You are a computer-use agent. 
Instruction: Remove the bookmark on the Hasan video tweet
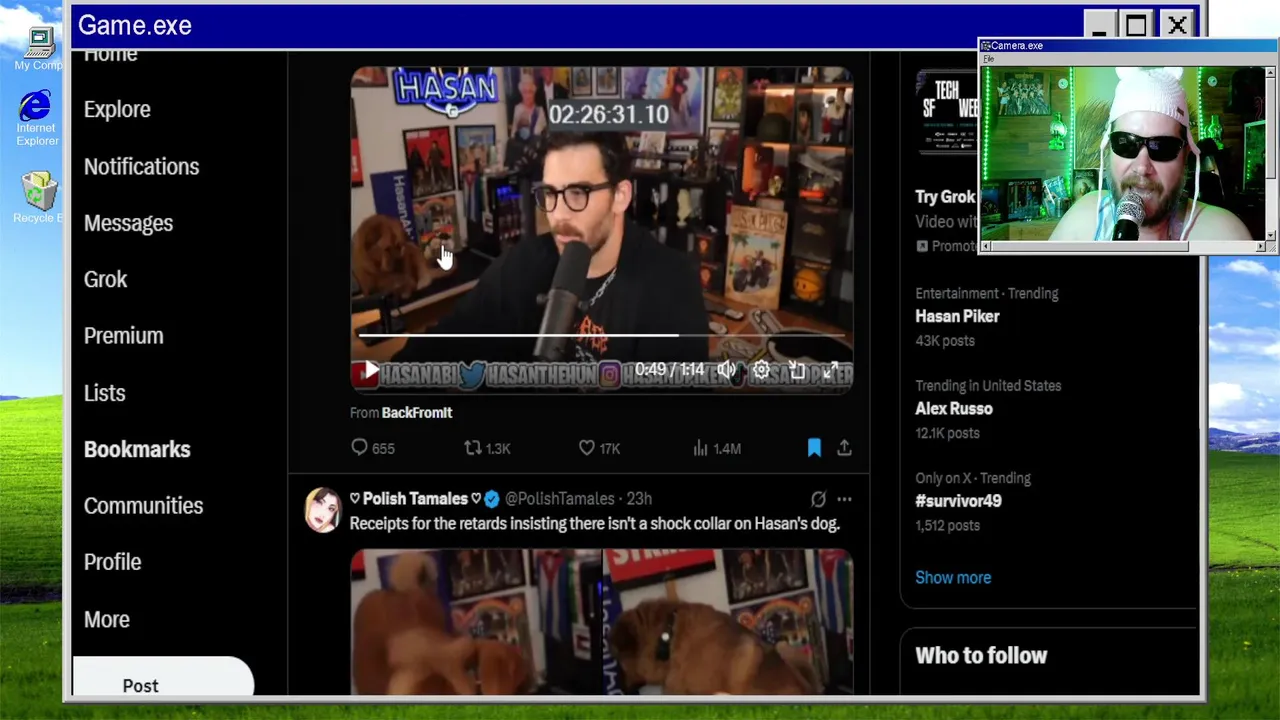tap(814, 448)
